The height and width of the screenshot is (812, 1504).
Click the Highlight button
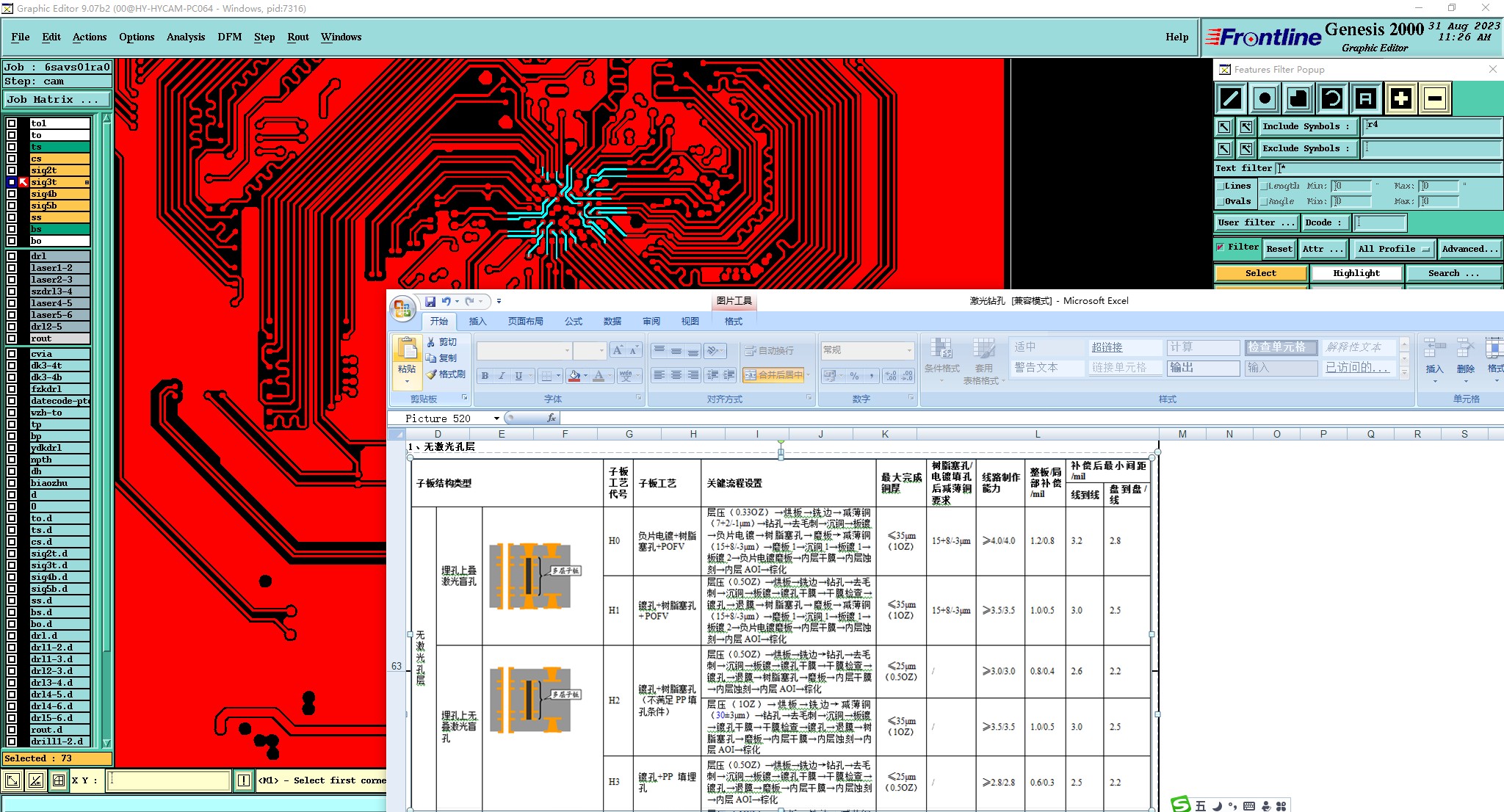tap(1356, 273)
